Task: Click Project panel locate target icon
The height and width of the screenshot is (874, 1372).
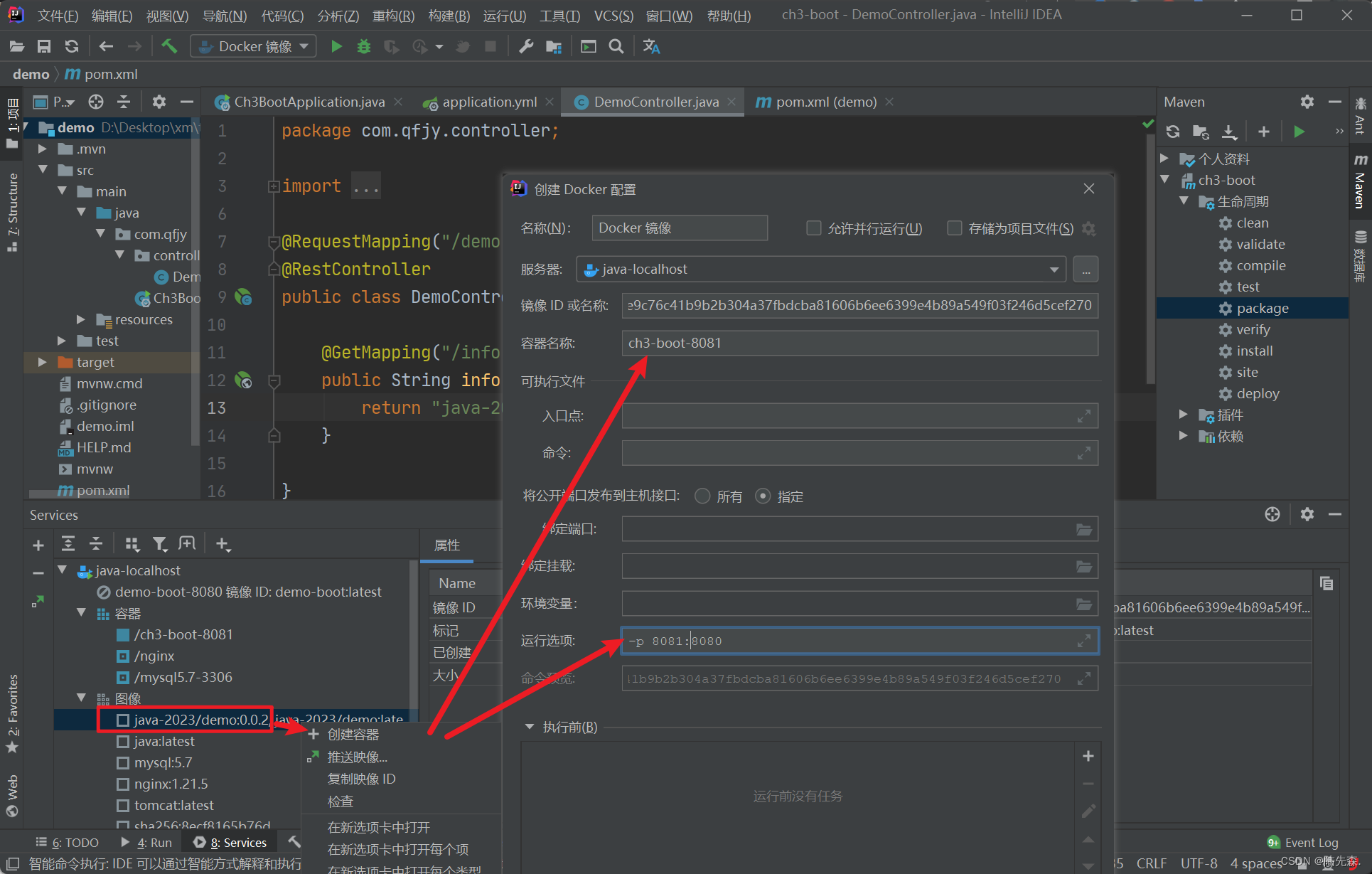Action: (96, 102)
